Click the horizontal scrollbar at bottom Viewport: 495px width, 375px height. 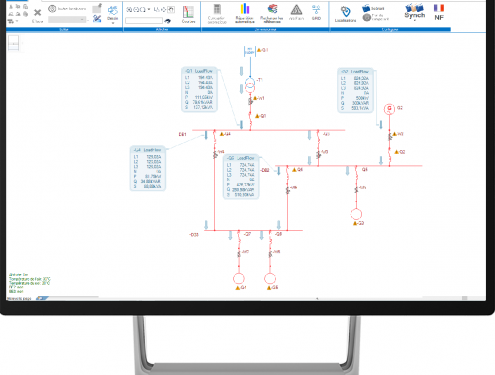[x=267, y=298]
